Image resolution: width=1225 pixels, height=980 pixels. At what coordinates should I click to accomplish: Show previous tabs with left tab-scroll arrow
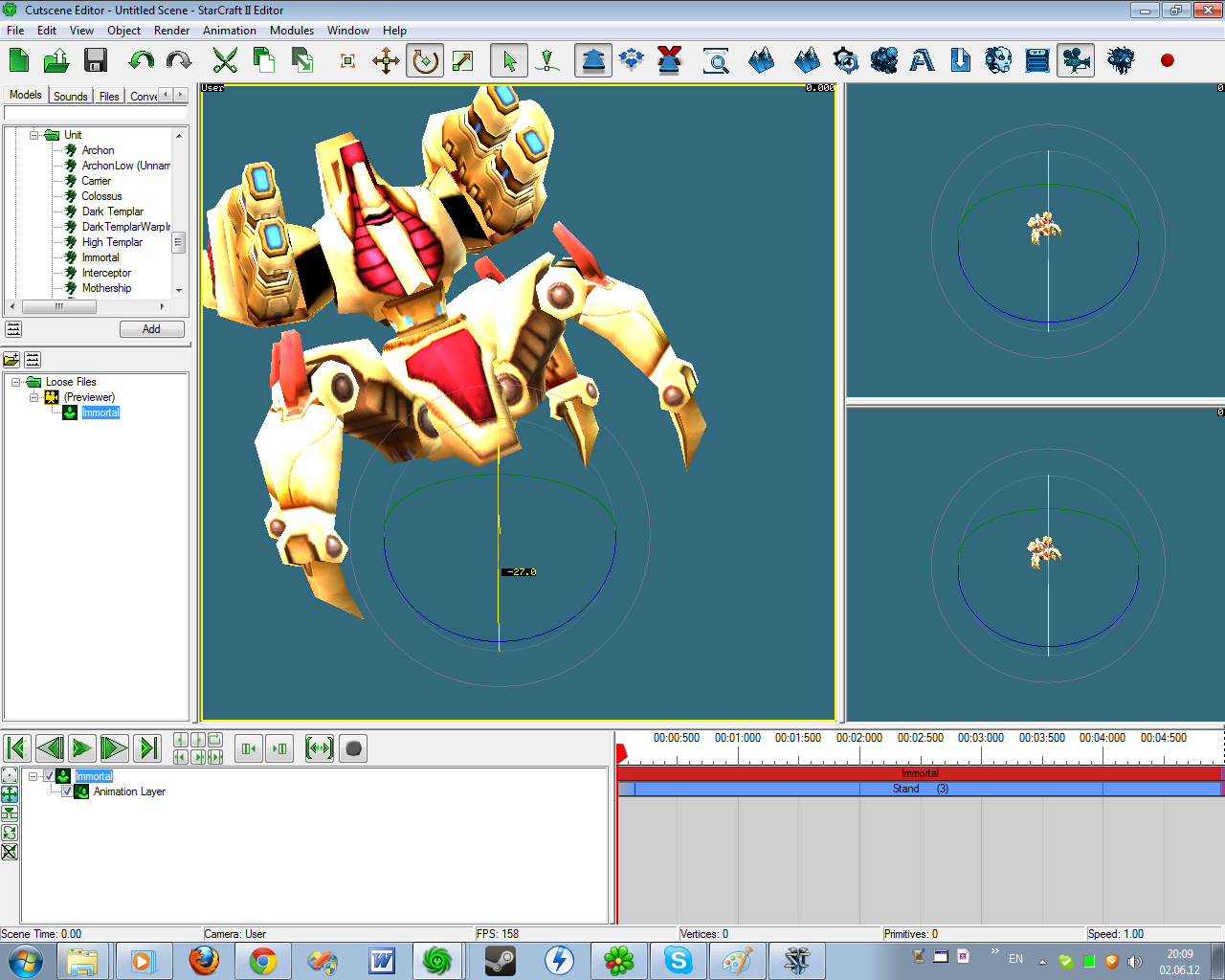coord(167,95)
